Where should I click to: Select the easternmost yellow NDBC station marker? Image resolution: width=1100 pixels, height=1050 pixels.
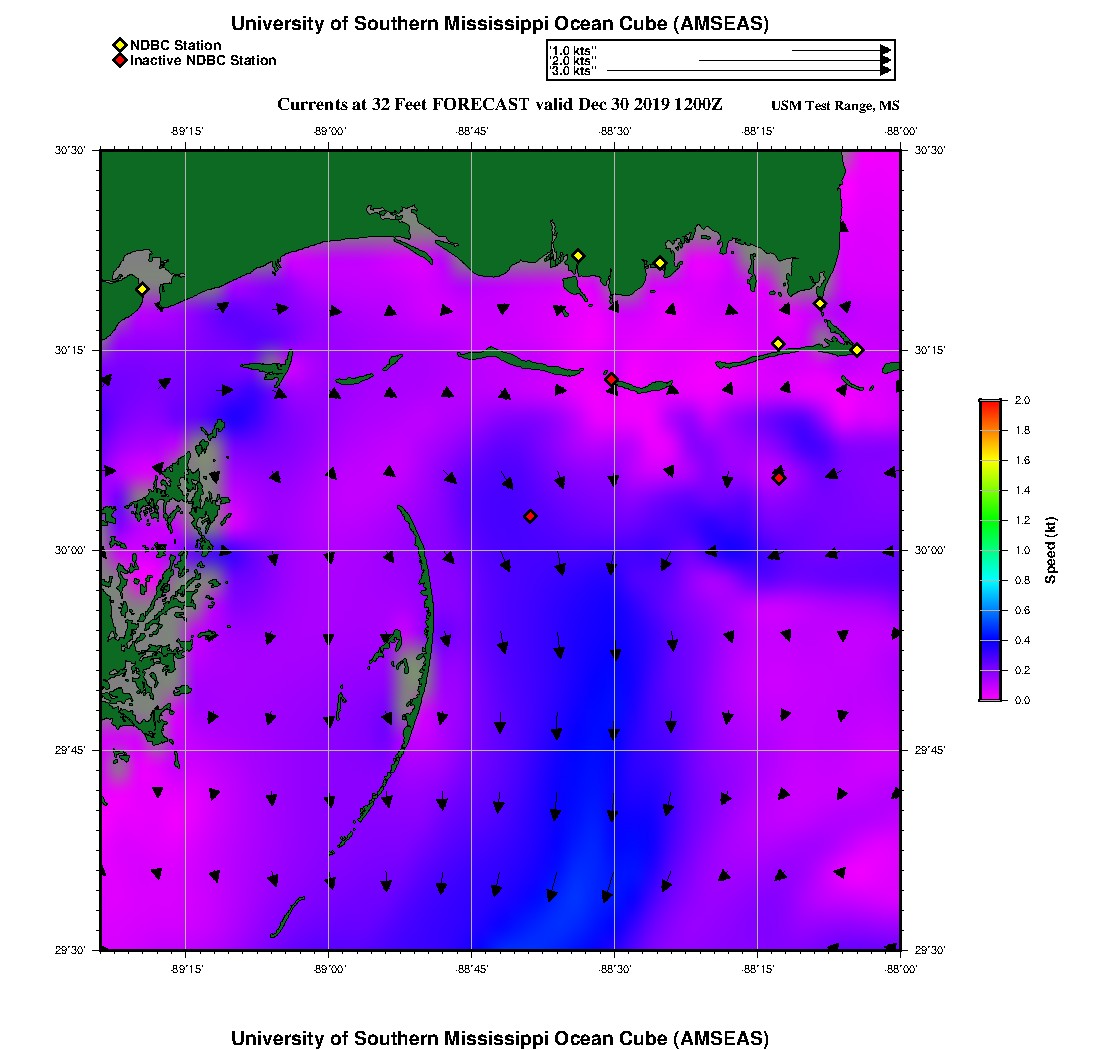coord(857,349)
